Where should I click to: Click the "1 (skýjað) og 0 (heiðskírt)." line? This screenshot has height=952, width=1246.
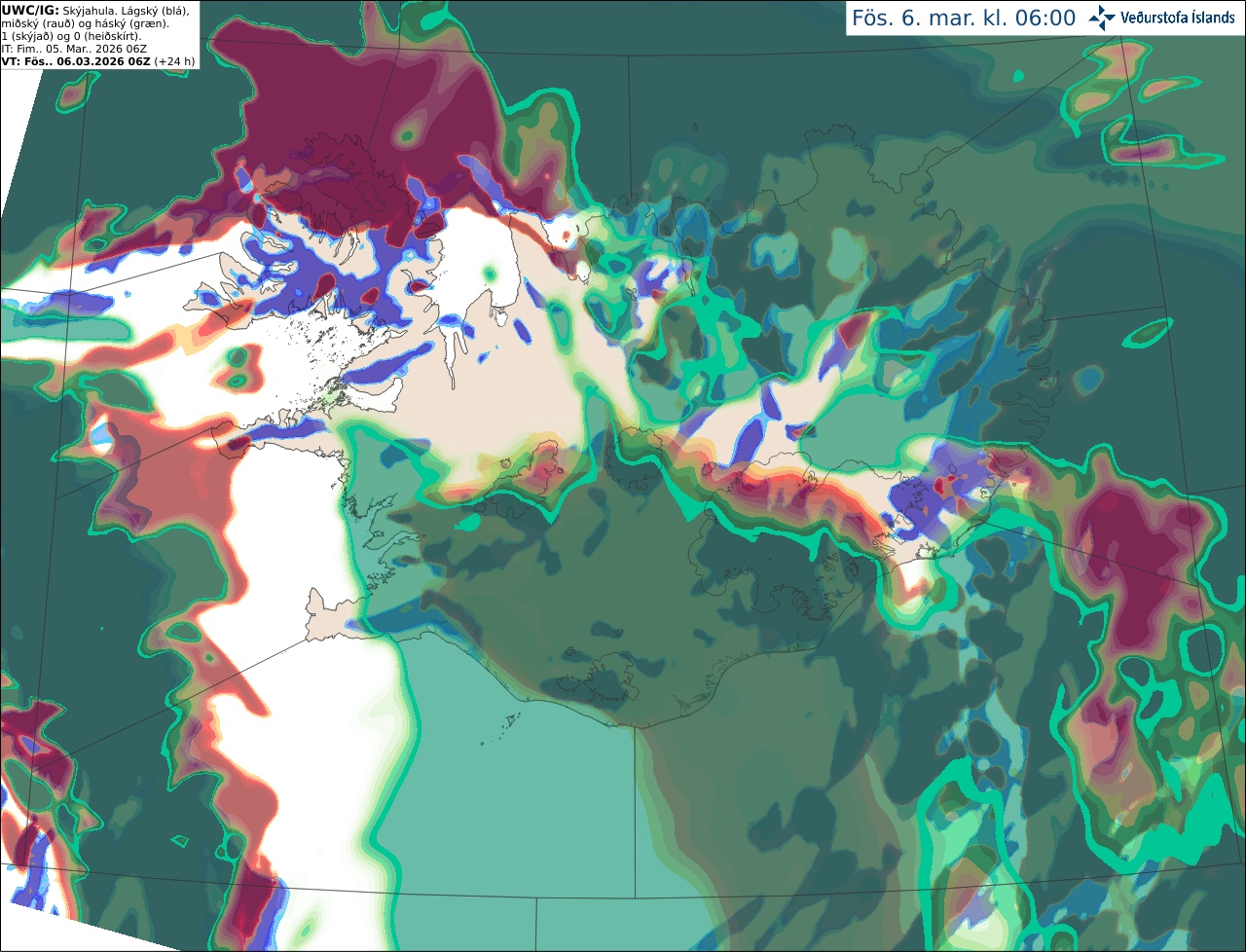click(x=71, y=36)
